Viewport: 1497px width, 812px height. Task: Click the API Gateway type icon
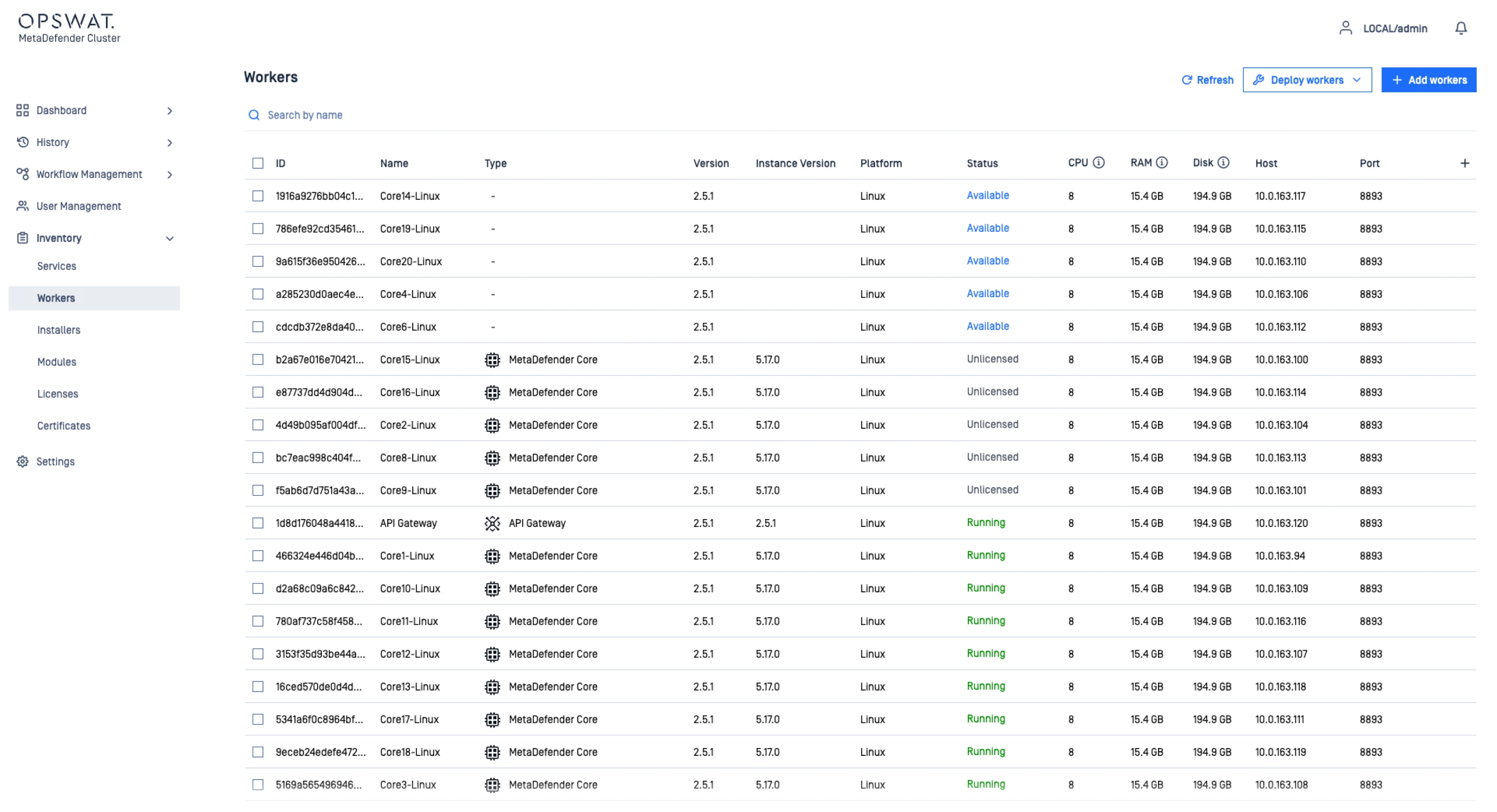[492, 523]
